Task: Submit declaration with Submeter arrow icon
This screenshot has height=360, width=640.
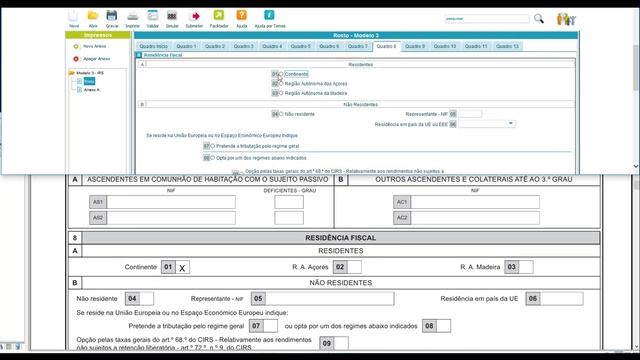Action: pos(194,16)
